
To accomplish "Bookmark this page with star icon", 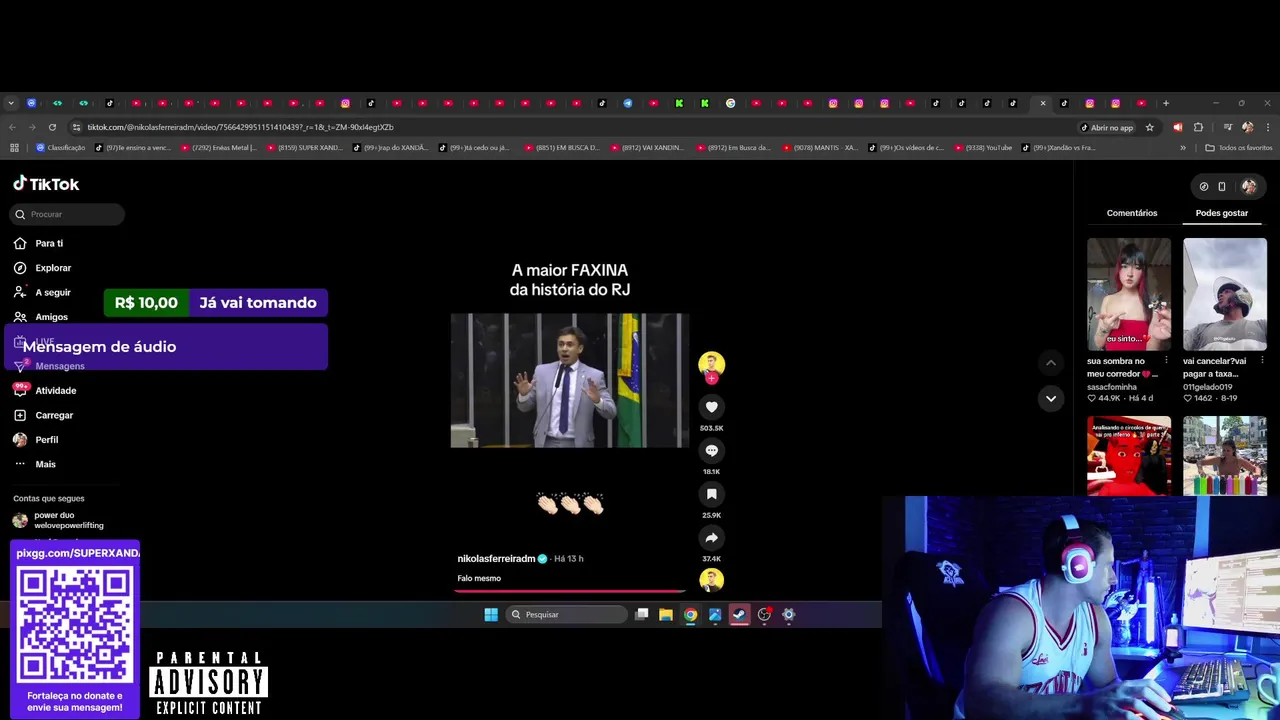I will (1150, 127).
